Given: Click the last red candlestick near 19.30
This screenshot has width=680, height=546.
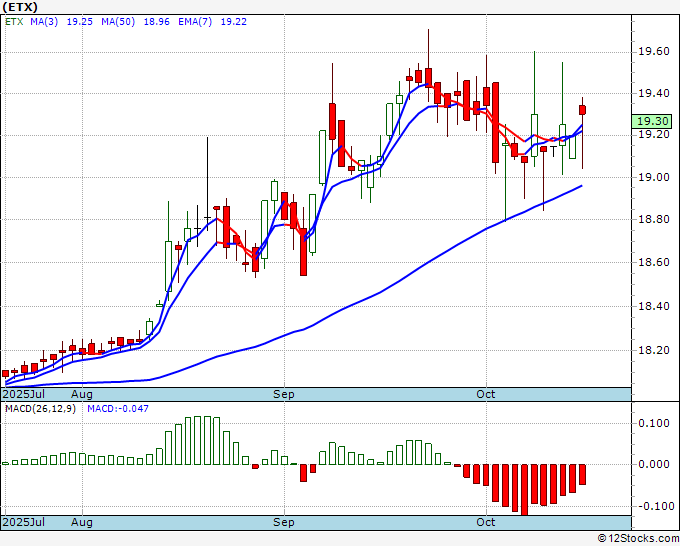Looking at the screenshot, I should (582, 110).
